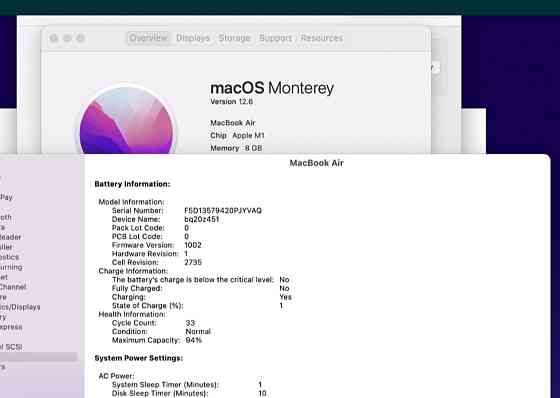This screenshot has height=398, width=560.
Task: Click the Condition value 'Normal'
Action: click(x=198, y=332)
